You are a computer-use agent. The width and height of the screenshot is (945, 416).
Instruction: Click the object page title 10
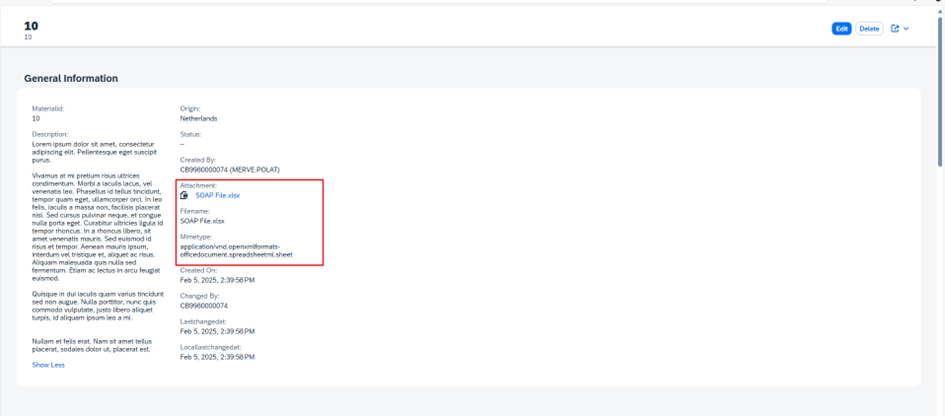[x=31, y=25]
